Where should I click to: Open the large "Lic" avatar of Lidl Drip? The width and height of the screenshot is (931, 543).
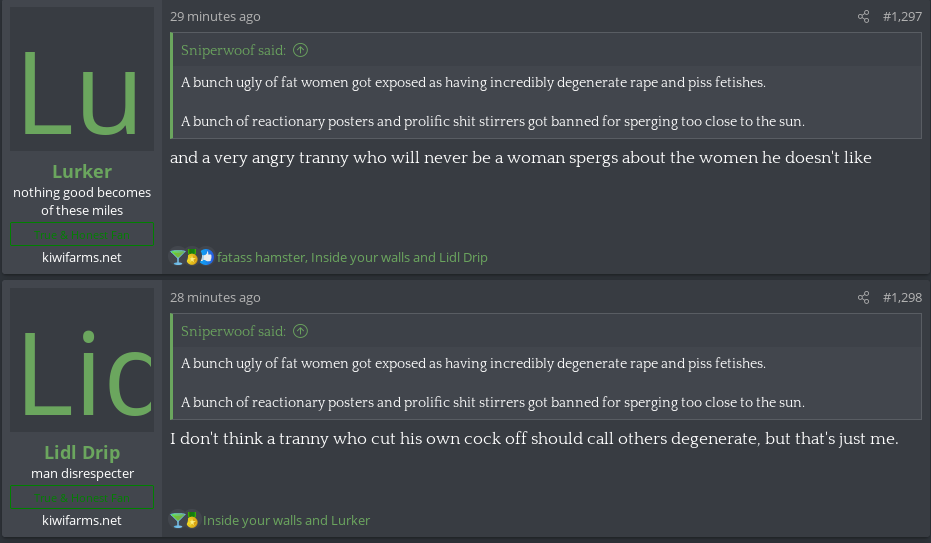click(82, 360)
